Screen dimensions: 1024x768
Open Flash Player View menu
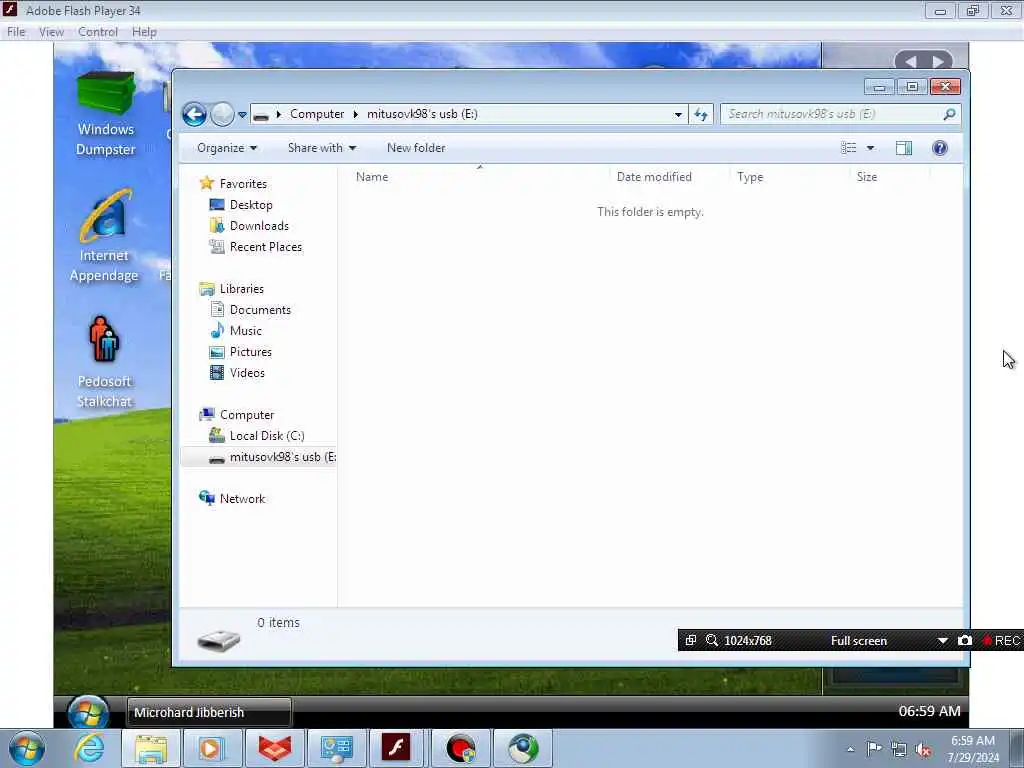point(51,32)
